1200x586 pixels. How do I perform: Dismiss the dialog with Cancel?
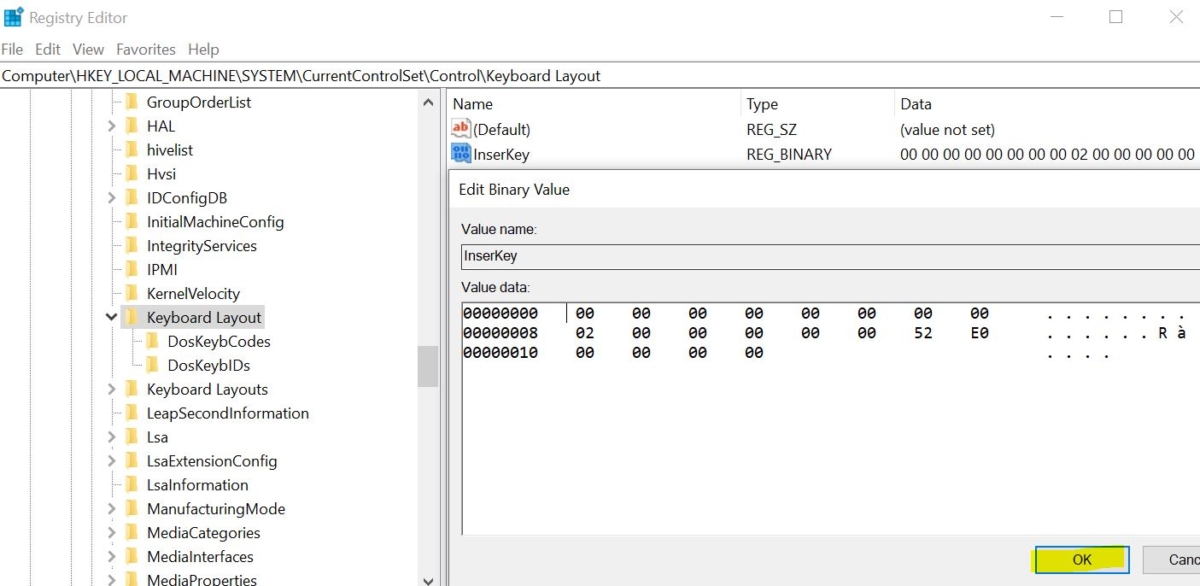(1180, 559)
